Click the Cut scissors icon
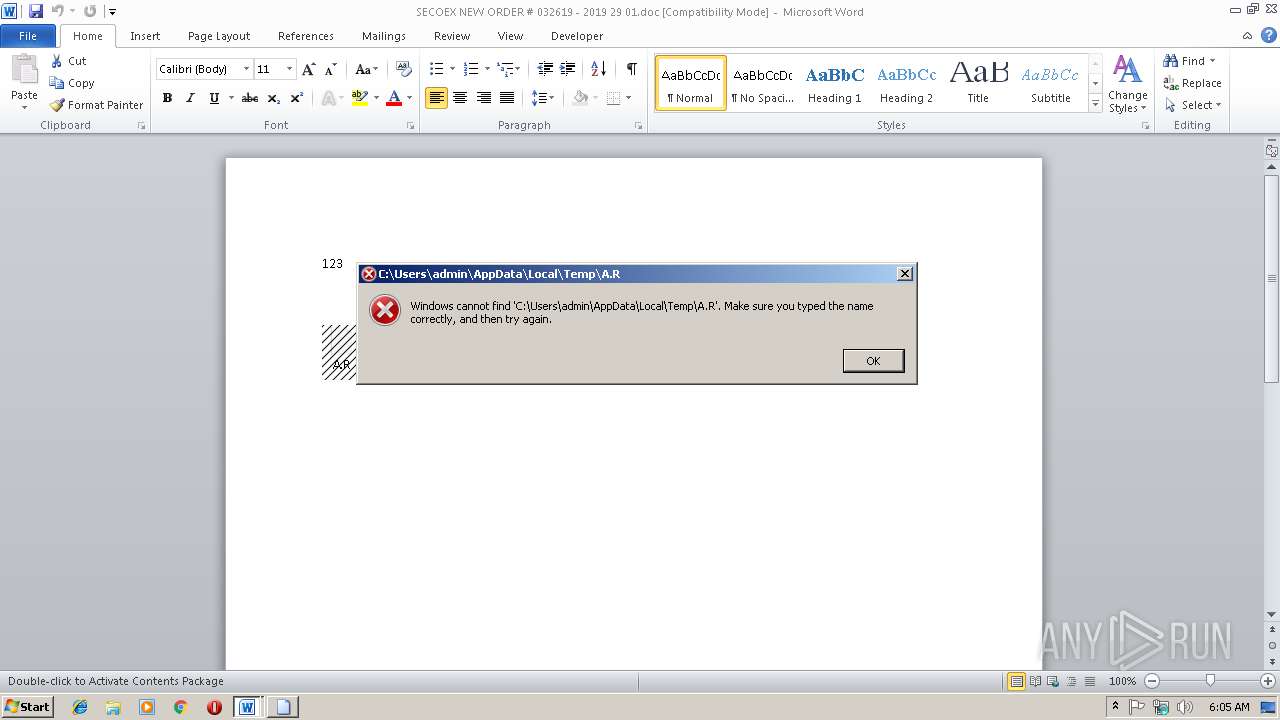 [x=57, y=61]
